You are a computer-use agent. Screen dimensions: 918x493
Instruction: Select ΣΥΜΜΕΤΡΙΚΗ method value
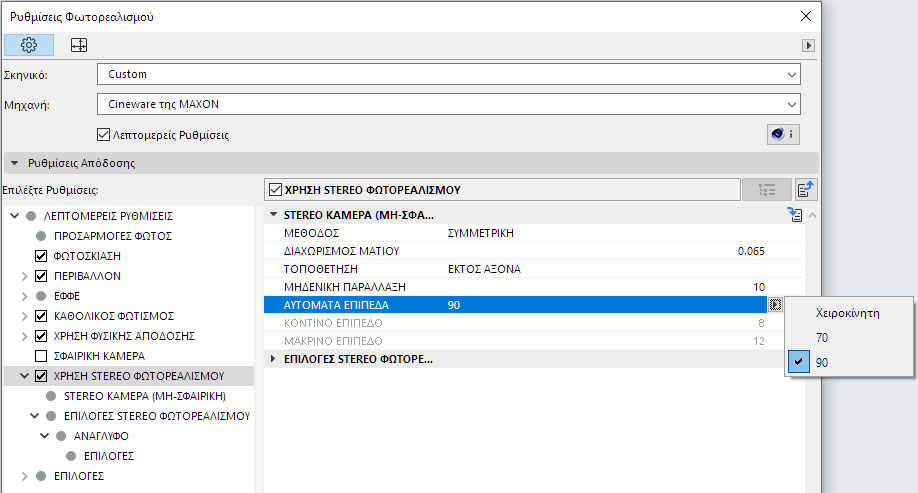(481, 233)
